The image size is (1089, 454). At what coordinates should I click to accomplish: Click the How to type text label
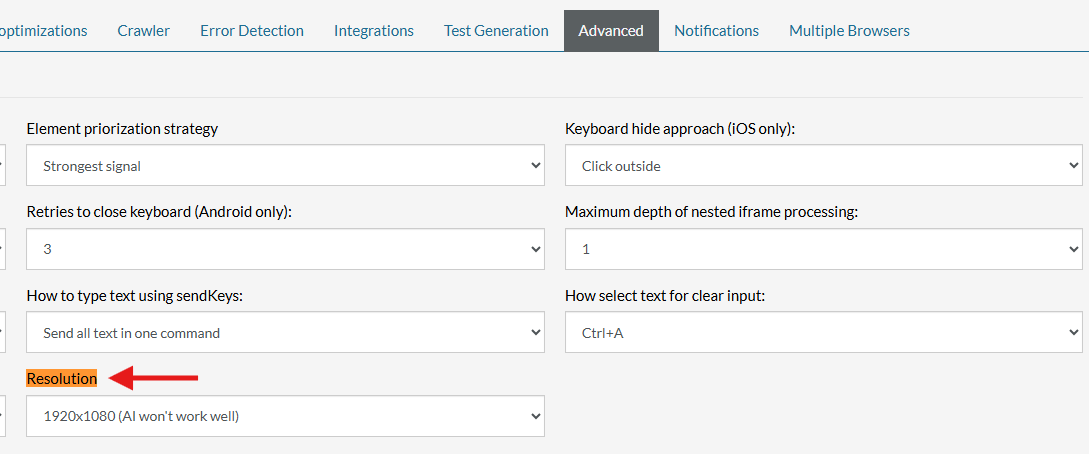[x=134, y=295]
